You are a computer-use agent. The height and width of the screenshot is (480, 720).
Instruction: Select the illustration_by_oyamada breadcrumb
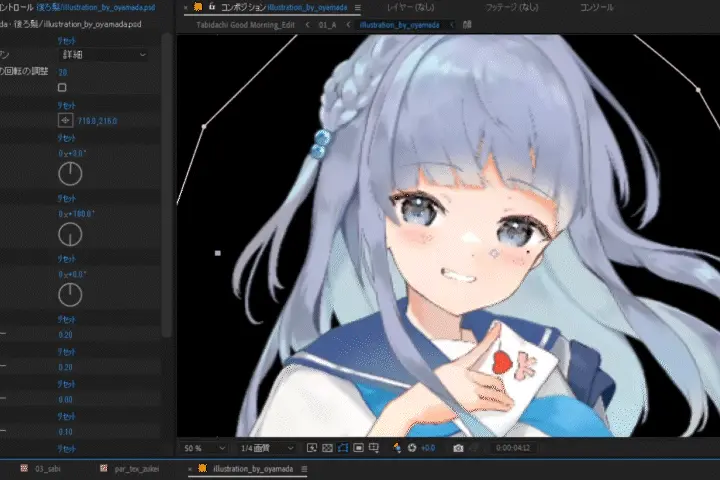[x=399, y=25]
